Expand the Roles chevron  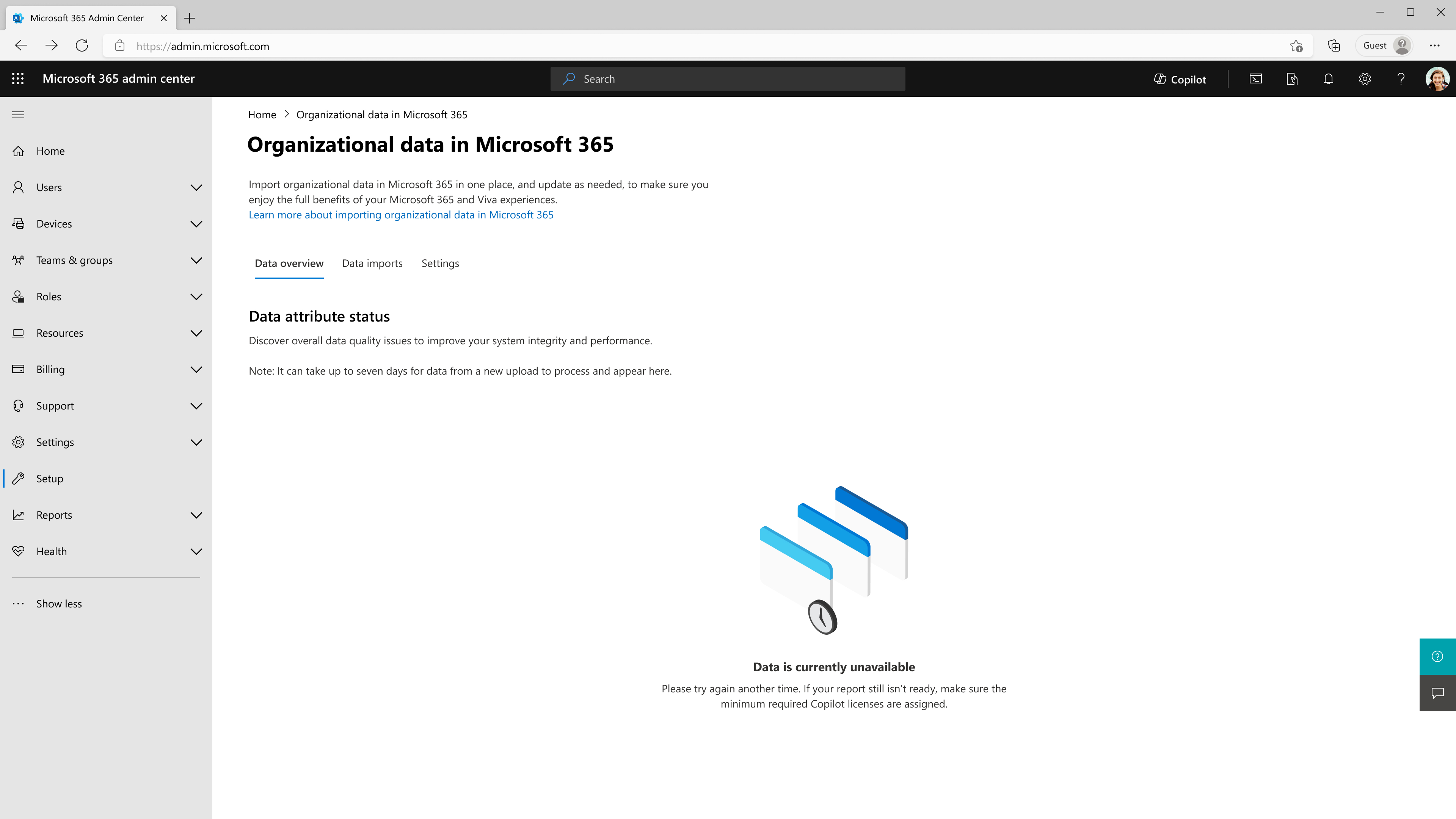pyautogui.click(x=196, y=297)
